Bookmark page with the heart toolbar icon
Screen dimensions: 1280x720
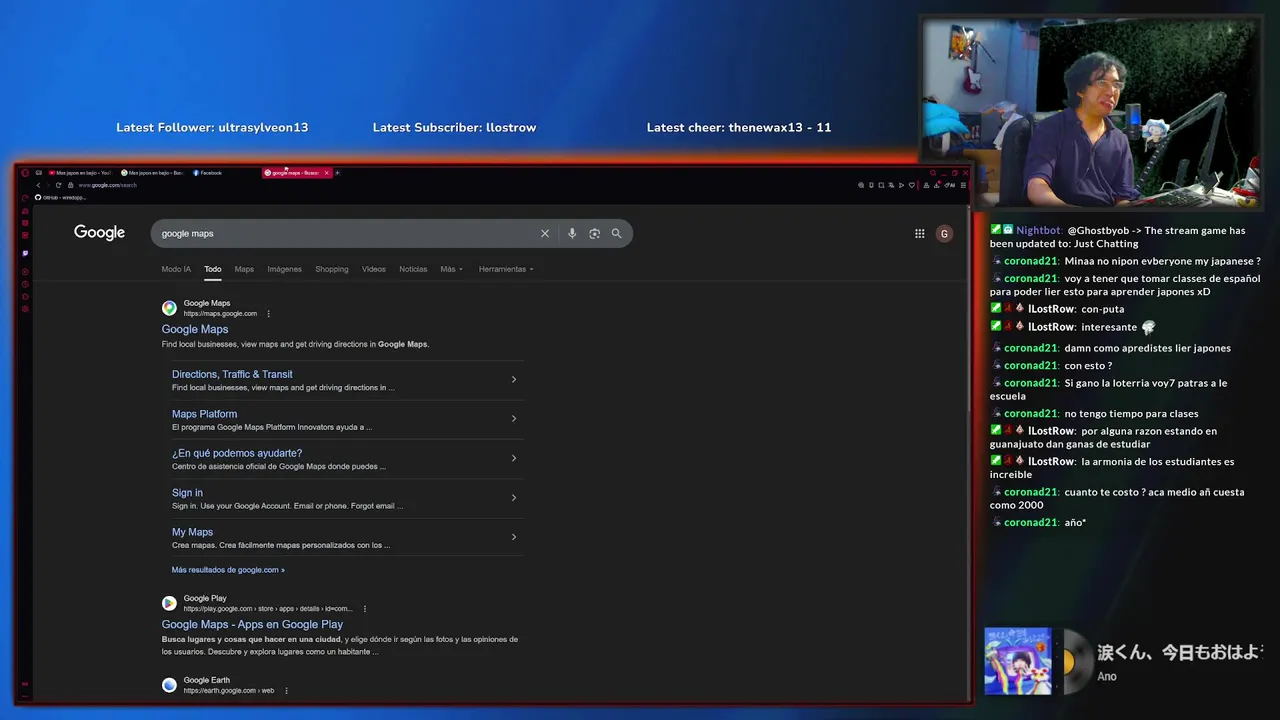(912, 185)
